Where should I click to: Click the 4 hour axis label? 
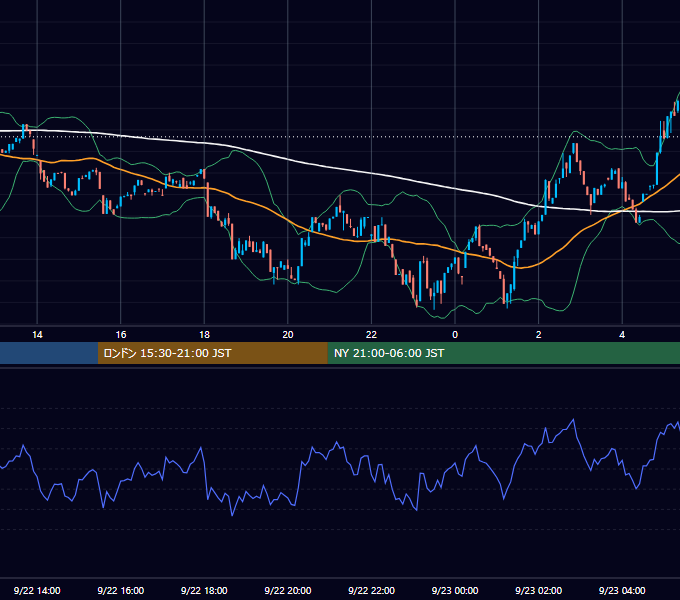click(x=622, y=335)
